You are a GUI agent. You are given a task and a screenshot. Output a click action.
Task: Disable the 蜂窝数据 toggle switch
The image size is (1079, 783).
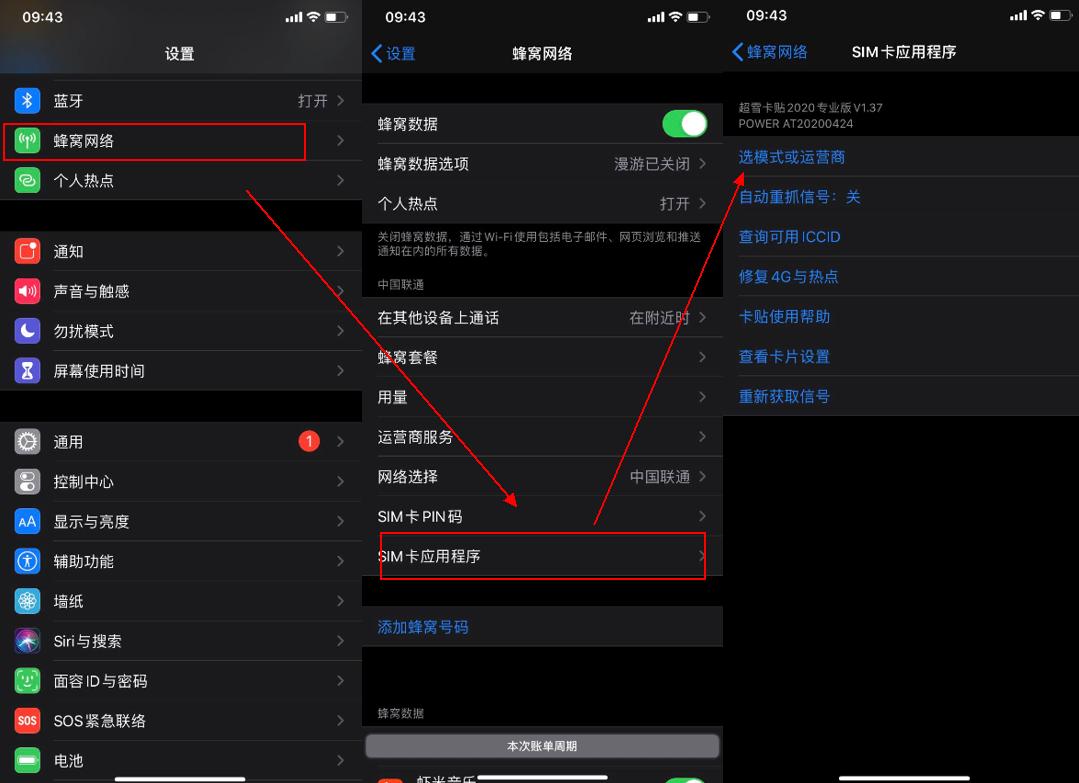(684, 123)
